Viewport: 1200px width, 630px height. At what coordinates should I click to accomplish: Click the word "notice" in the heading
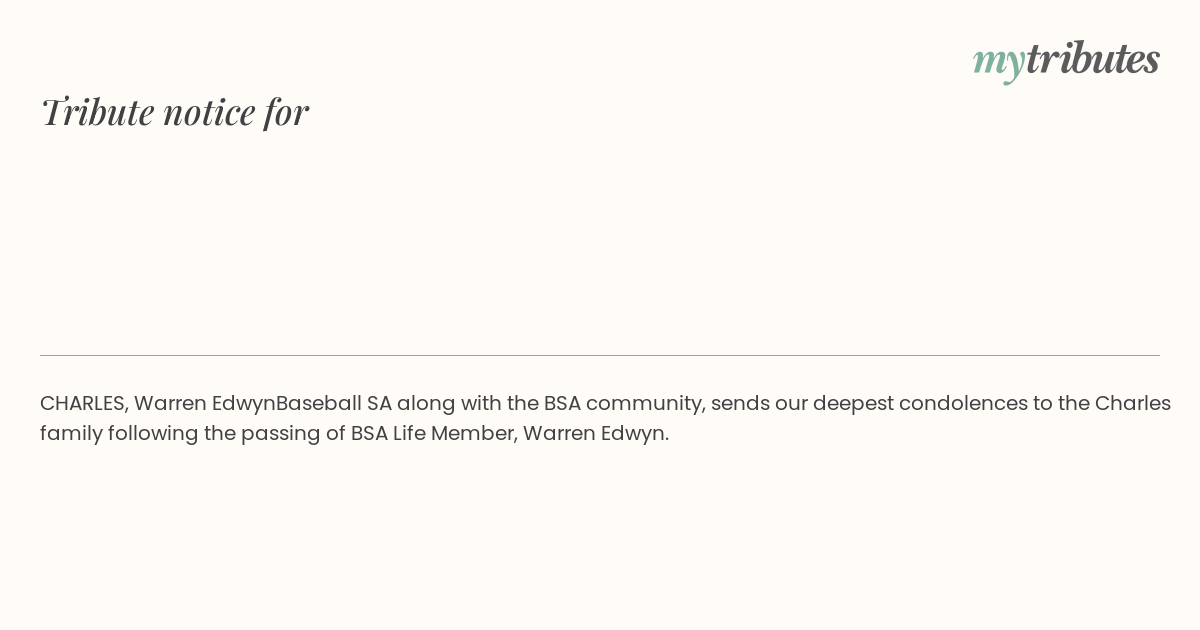coord(209,111)
